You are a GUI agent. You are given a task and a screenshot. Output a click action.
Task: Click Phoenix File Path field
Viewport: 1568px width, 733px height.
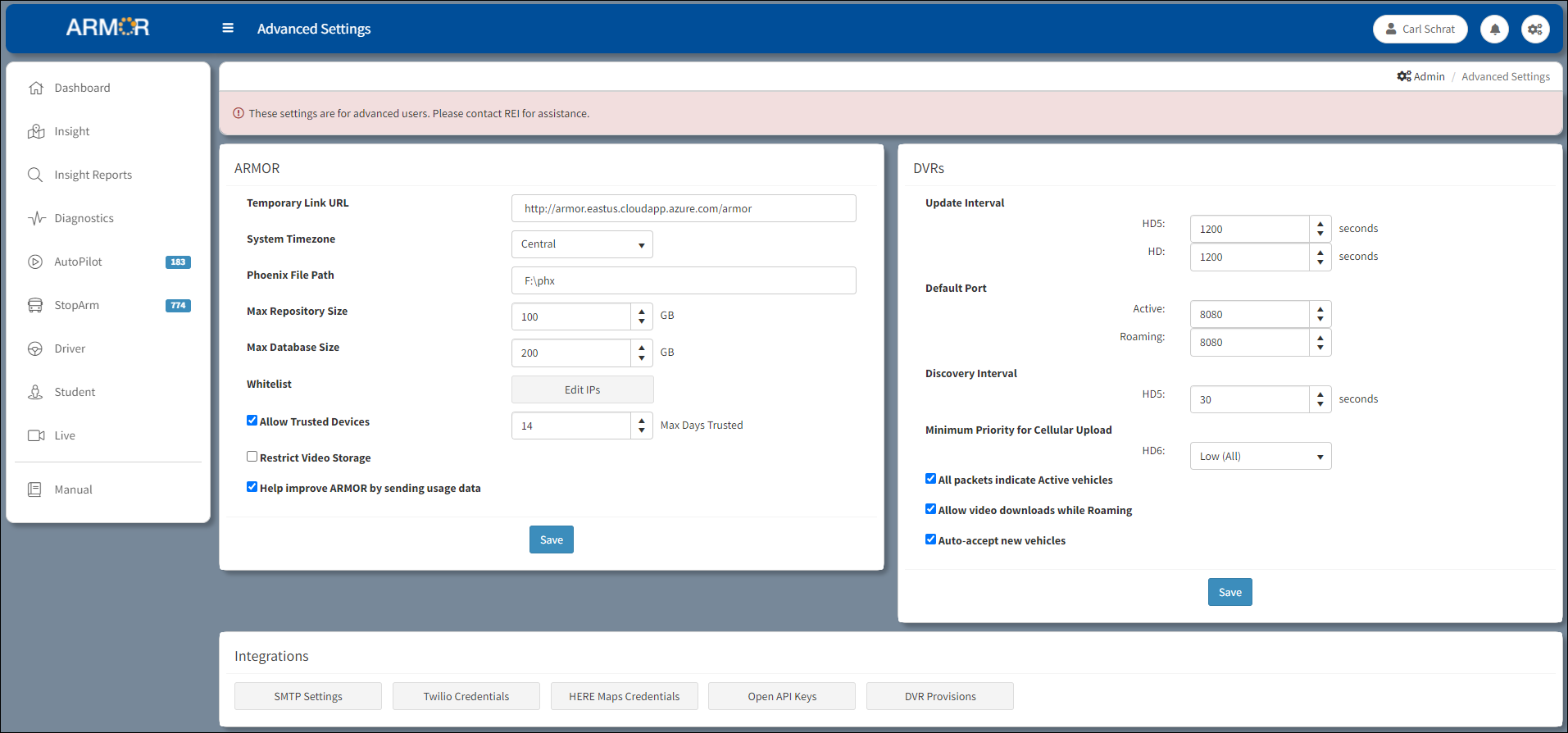[x=684, y=280]
